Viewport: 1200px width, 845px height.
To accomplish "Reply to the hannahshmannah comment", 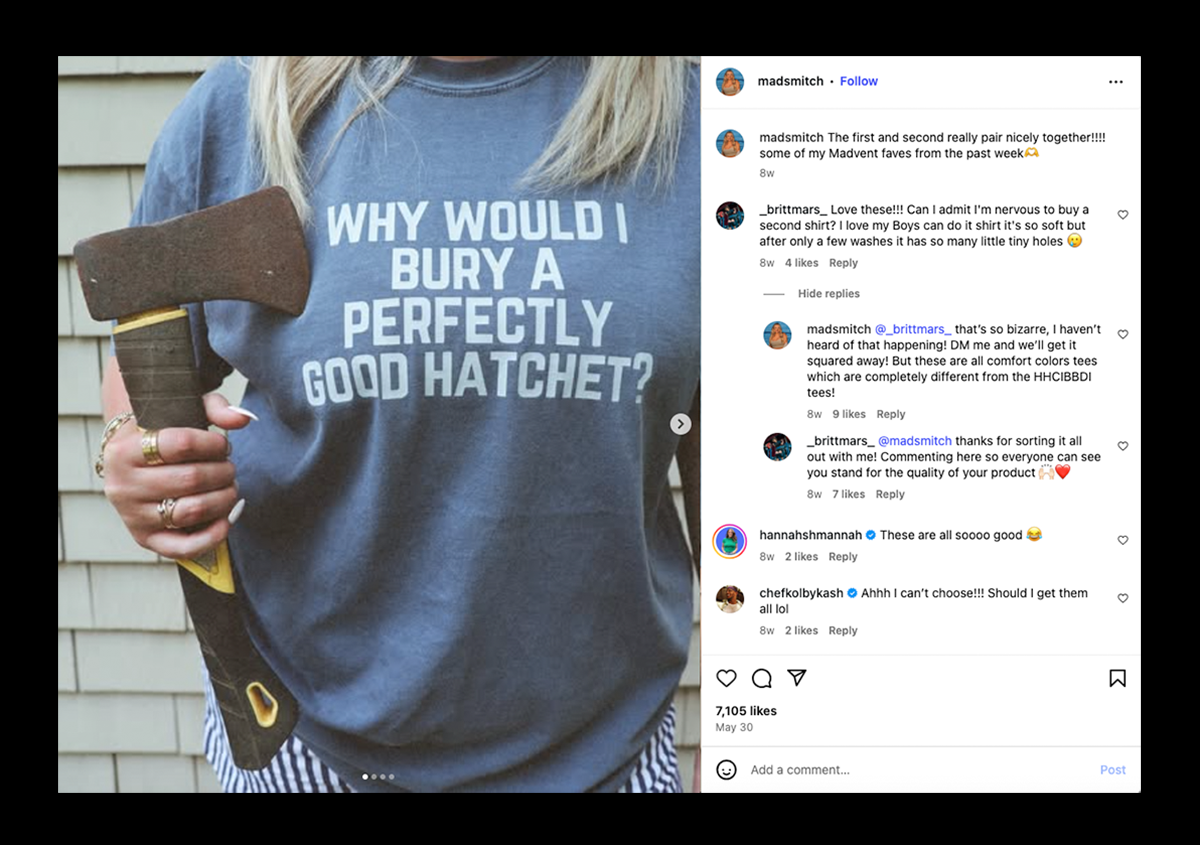I will (x=843, y=557).
